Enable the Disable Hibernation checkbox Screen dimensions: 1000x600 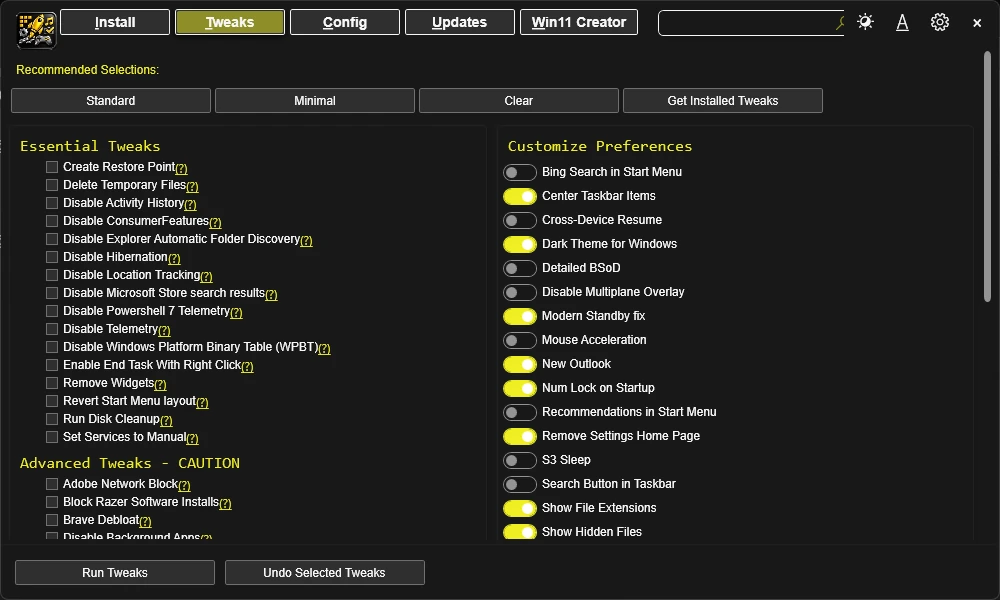click(x=52, y=257)
